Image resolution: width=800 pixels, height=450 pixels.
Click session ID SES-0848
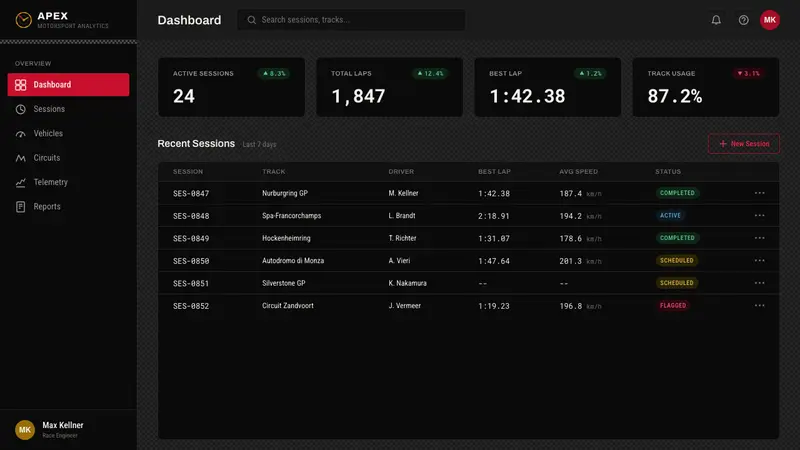pyautogui.click(x=191, y=216)
